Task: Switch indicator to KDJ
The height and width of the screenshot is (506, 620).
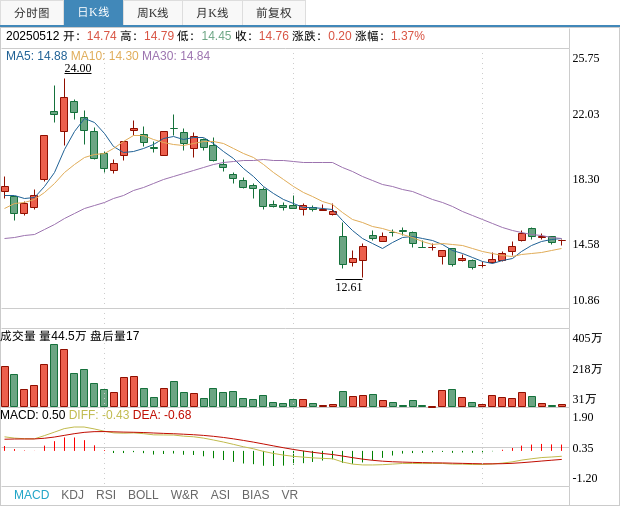Action: point(72,495)
